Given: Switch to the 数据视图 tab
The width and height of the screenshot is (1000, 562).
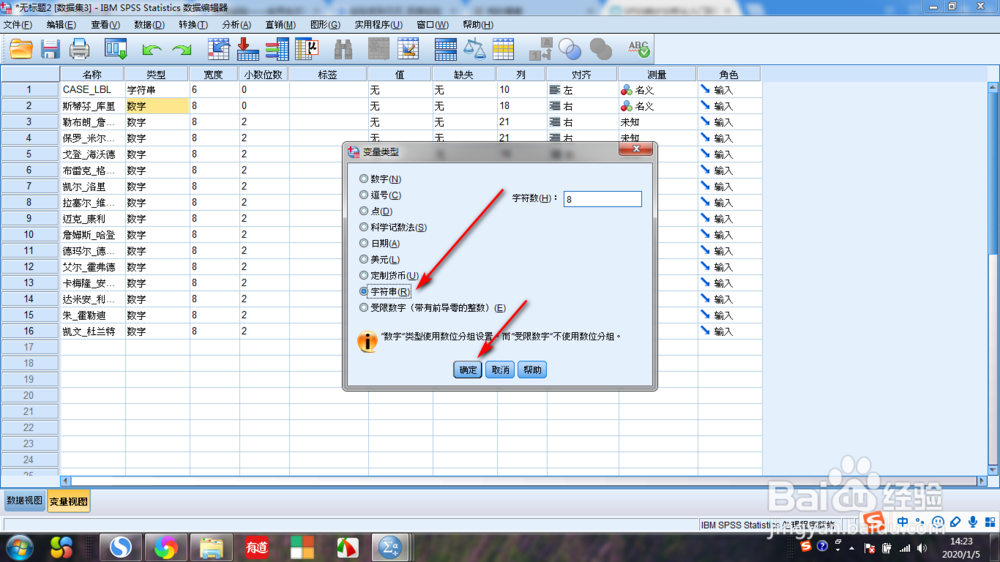Looking at the screenshot, I should click(24, 501).
